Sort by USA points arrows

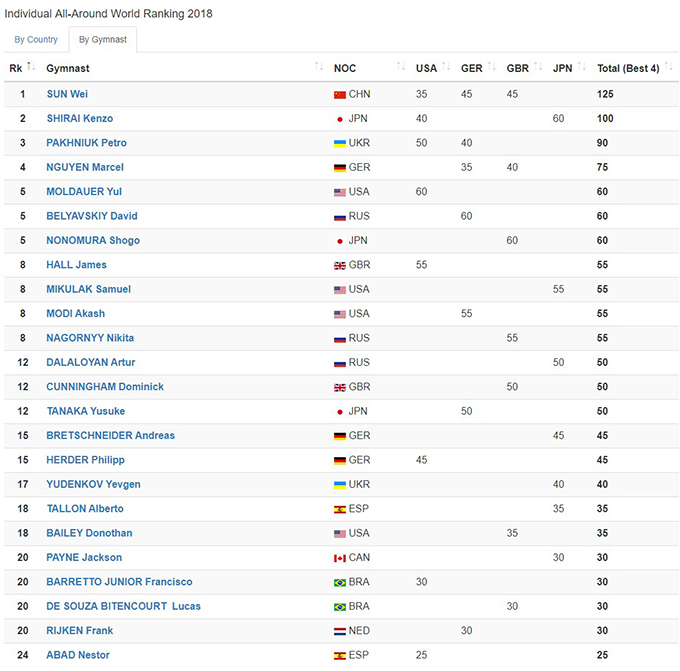(446, 67)
